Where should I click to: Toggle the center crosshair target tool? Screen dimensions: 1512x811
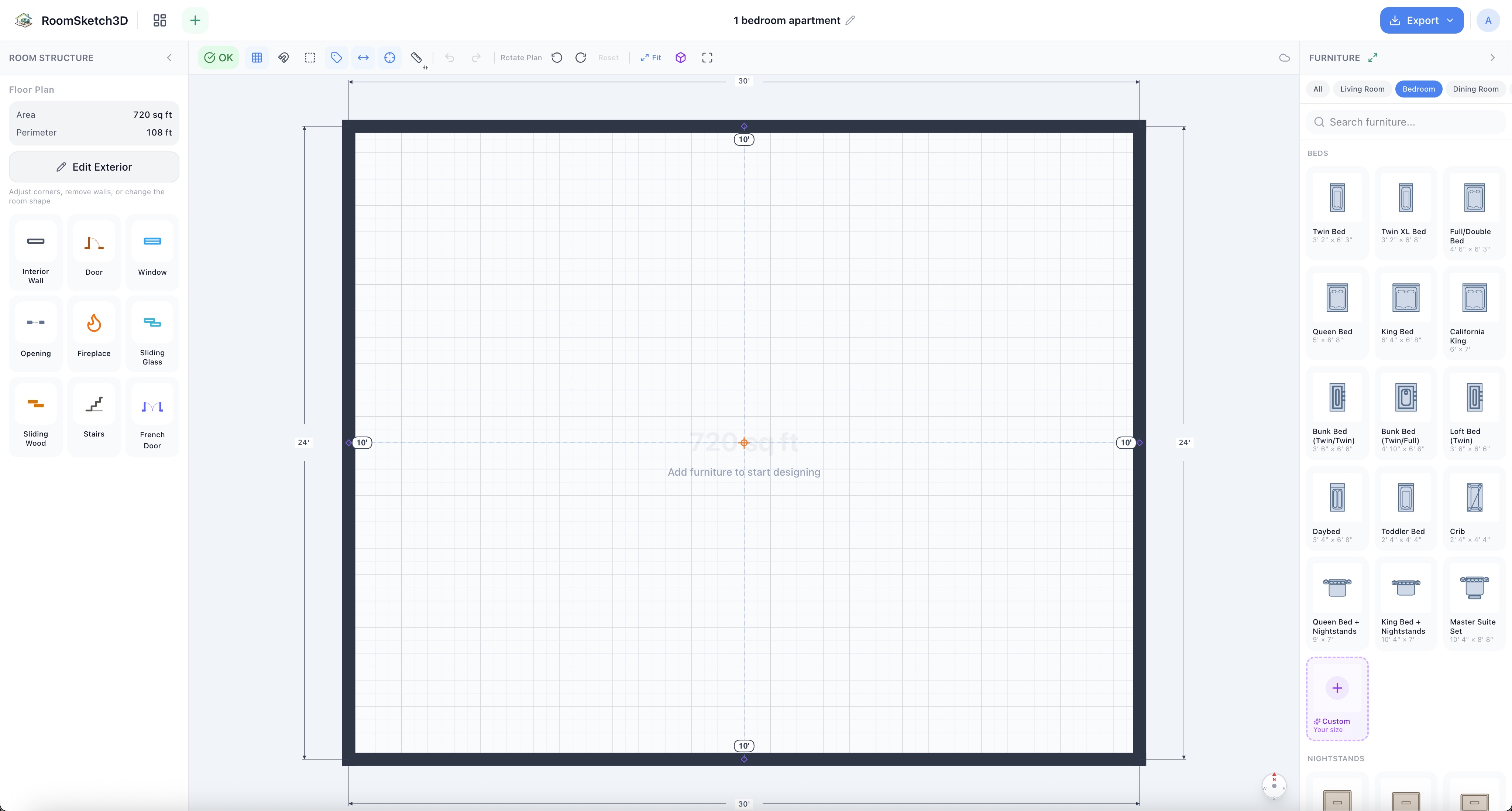pyautogui.click(x=390, y=58)
